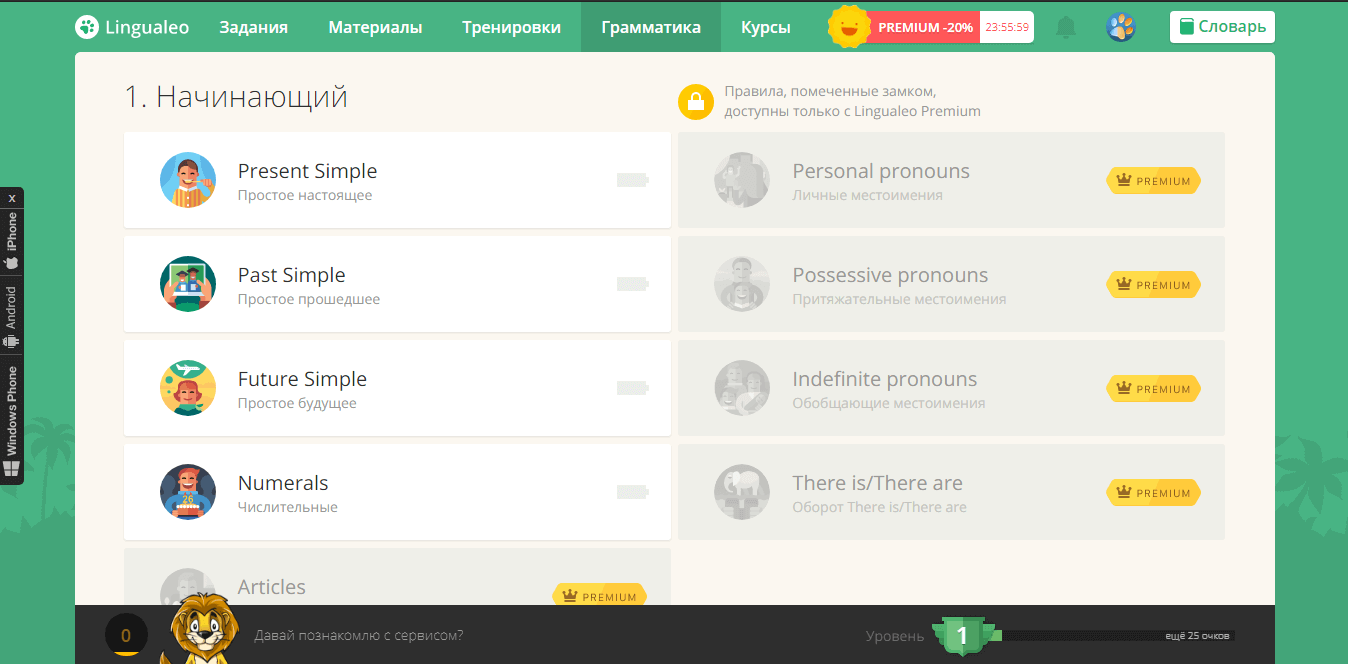The height and width of the screenshot is (664, 1348).
Task: Click the Lingualeo paw logo
Action: [87, 27]
